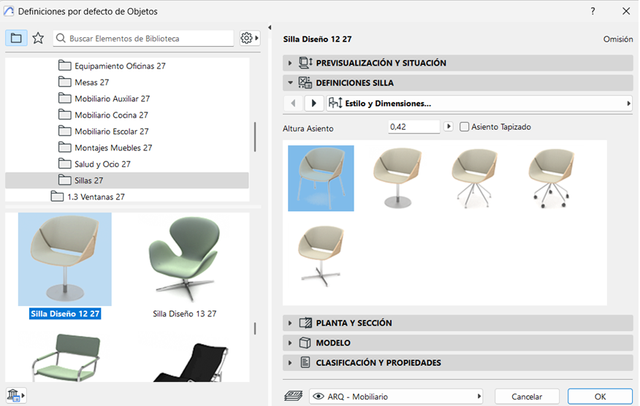The width and height of the screenshot is (640, 406).
Task: Select the green armchair library thumbnail
Action: pyautogui.click(x=65, y=357)
